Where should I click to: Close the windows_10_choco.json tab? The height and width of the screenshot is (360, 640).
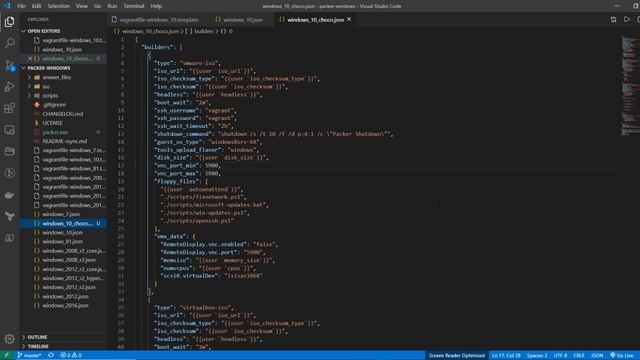click(349, 19)
